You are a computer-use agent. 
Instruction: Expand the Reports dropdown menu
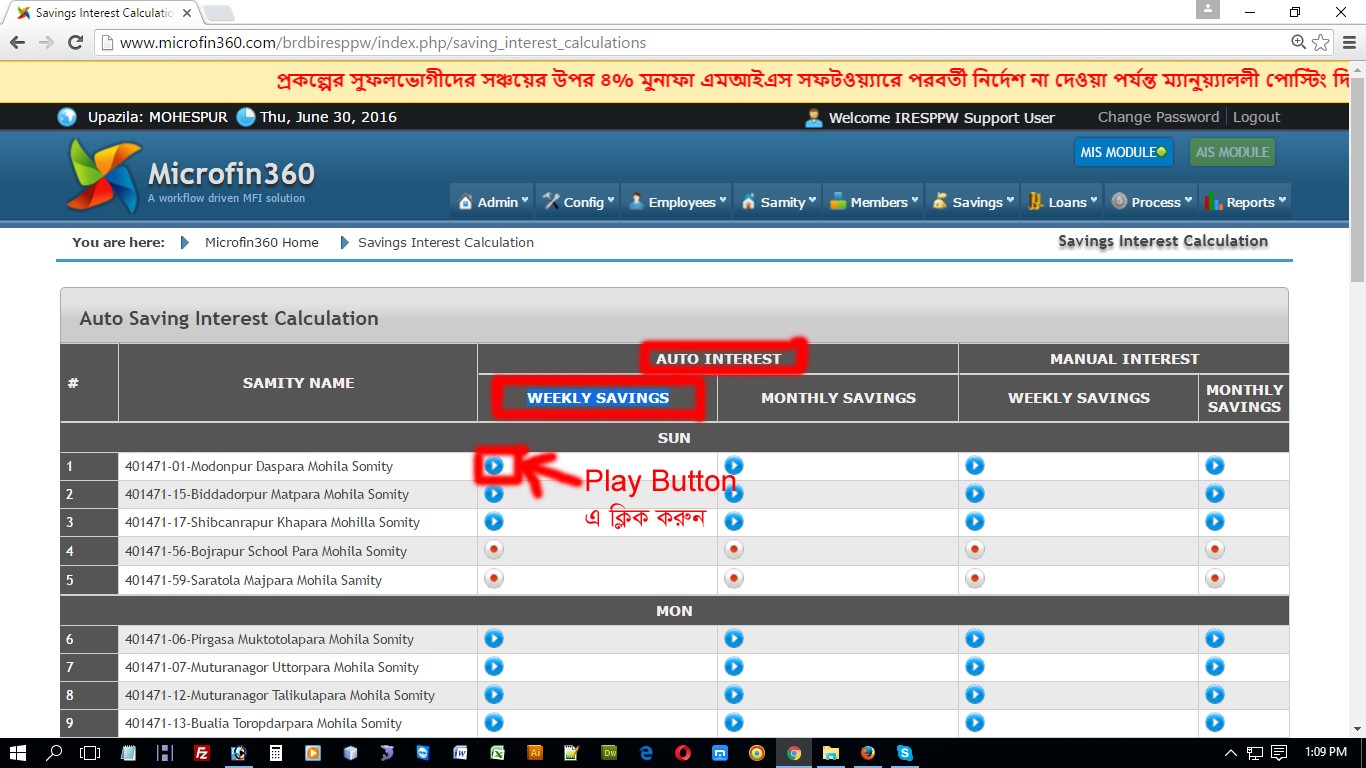pyautogui.click(x=1247, y=202)
